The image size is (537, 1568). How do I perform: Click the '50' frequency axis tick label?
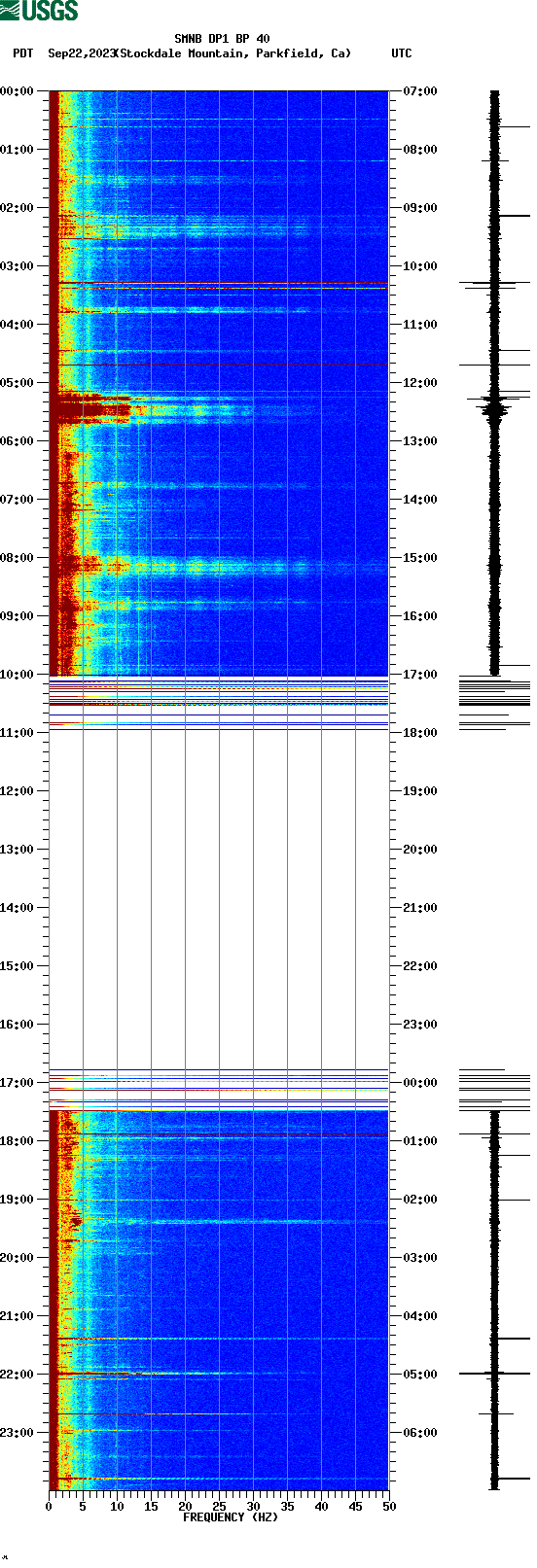click(389, 1507)
